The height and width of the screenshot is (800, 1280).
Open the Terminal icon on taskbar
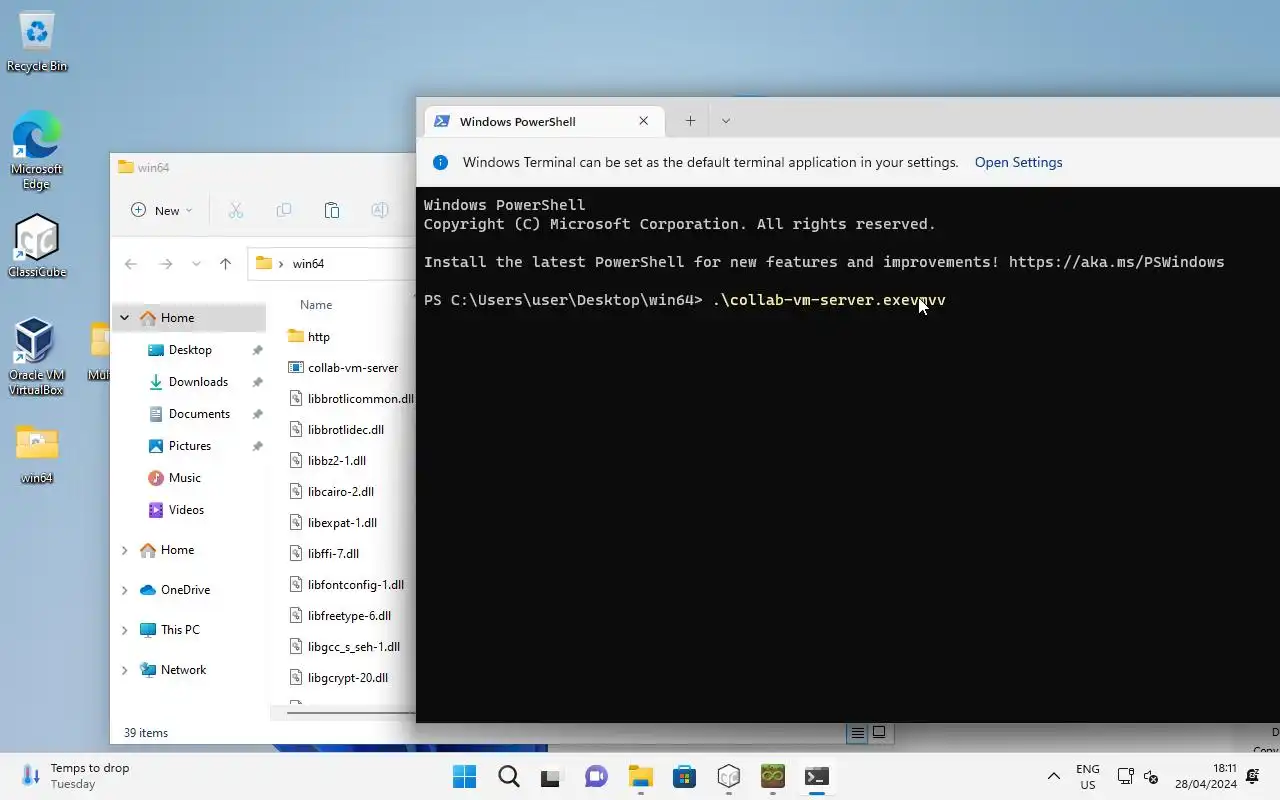tap(816, 777)
